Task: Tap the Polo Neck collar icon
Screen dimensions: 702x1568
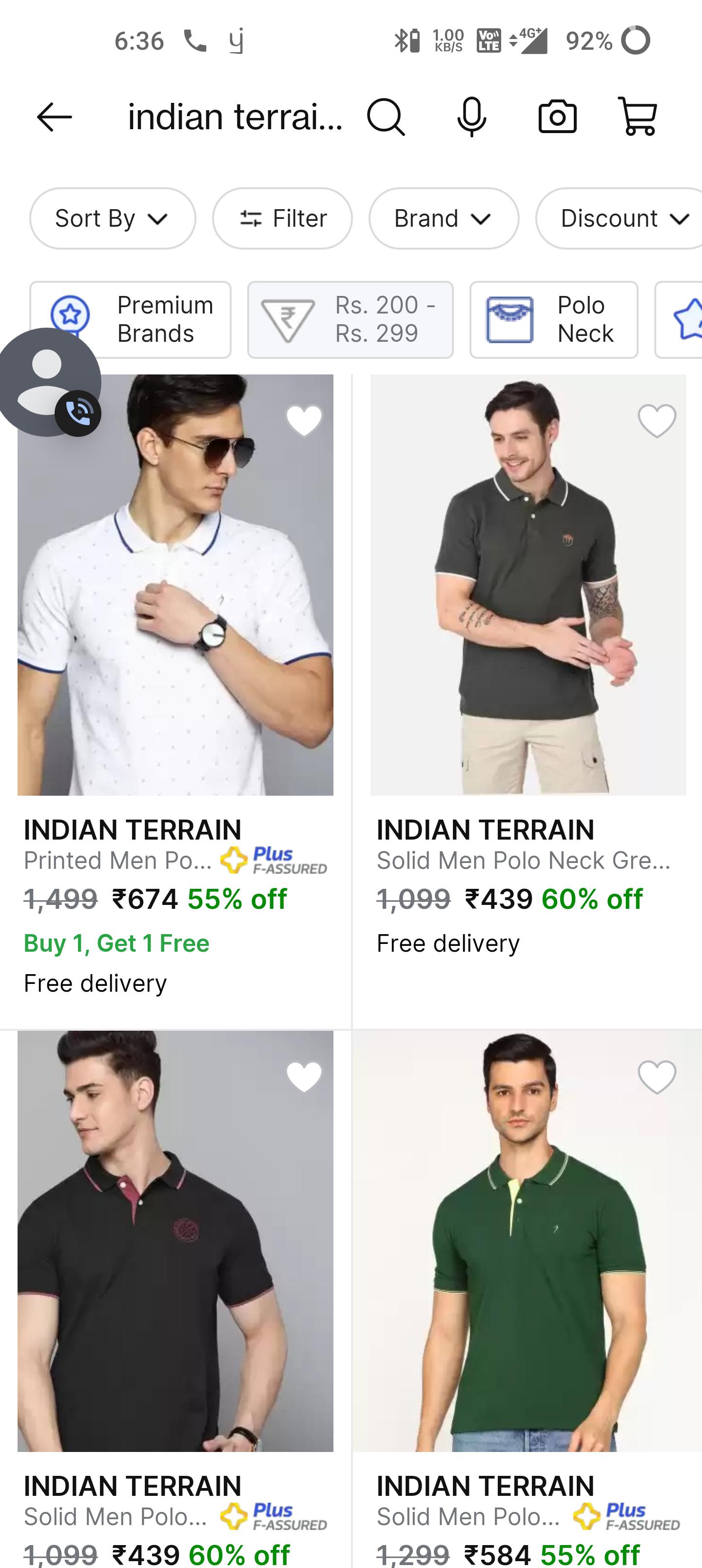Action: click(x=511, y=319)
